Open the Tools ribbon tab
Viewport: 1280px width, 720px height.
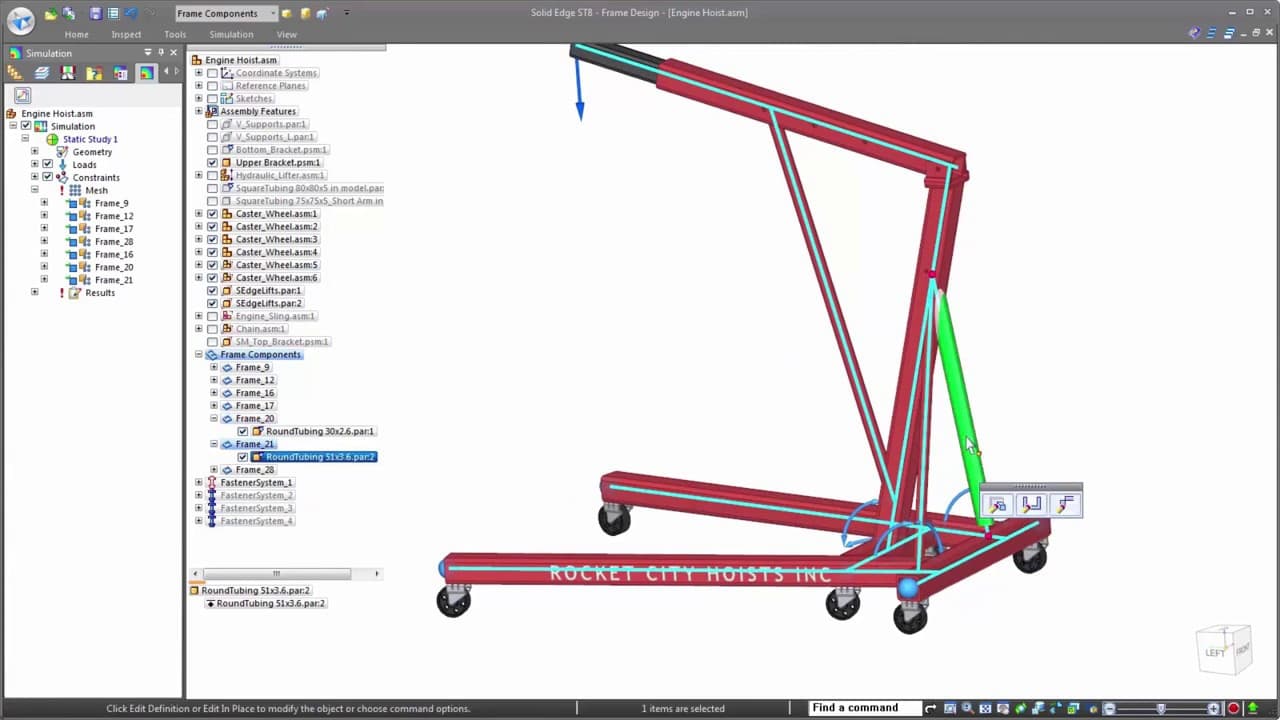pyautogui.click(x=175, y=34)
